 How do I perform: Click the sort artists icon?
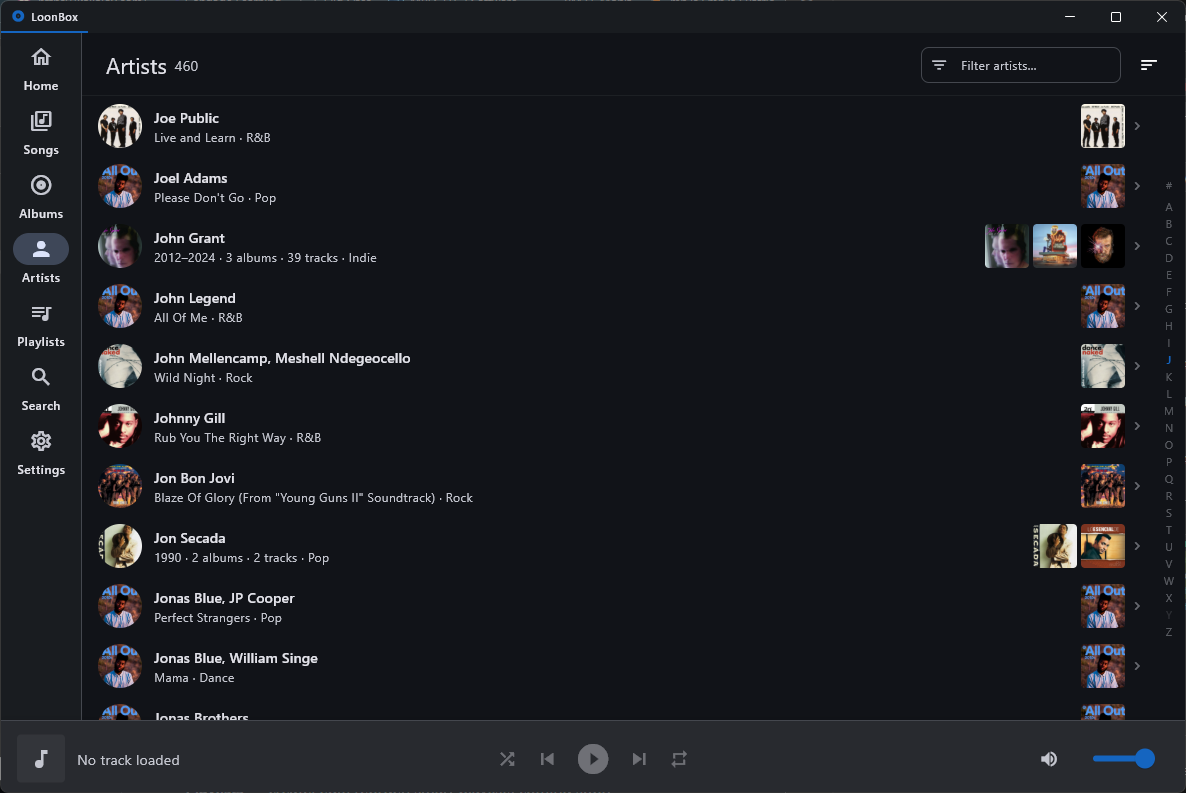pyautogui.click(x=1148, y=64)
